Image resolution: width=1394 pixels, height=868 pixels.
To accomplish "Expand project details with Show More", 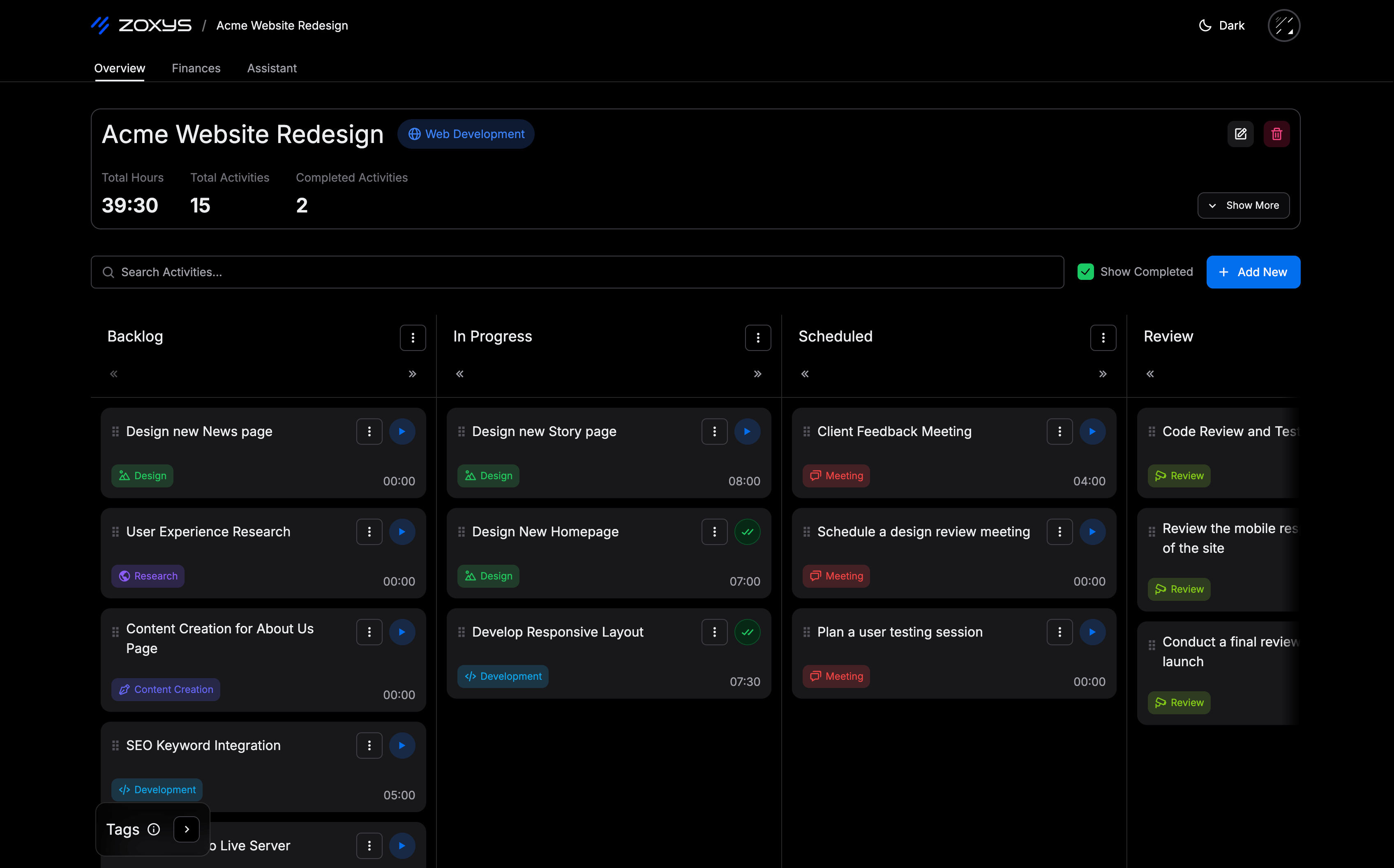I will click(1243, 205).
